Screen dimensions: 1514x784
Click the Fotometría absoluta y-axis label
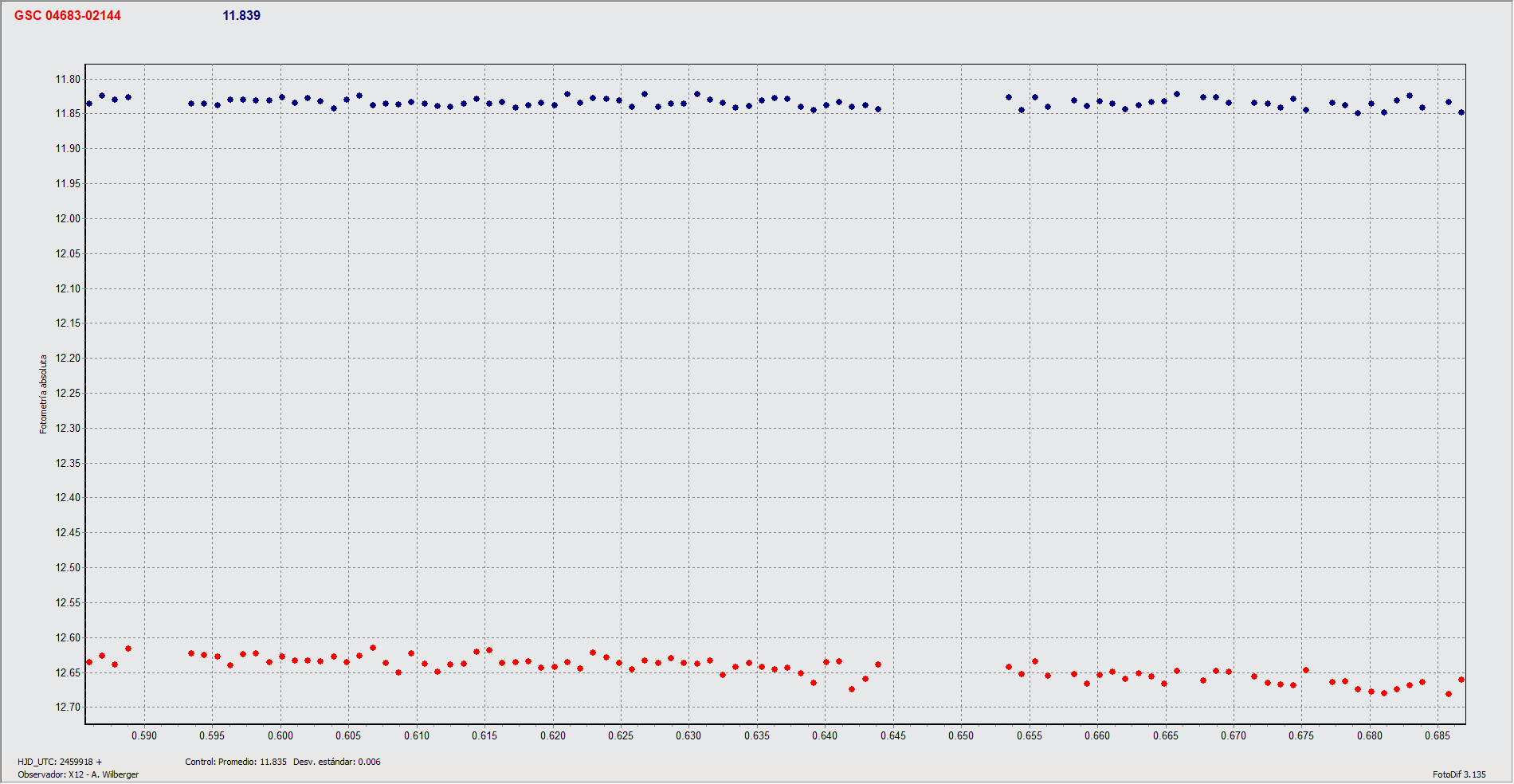[44, 394]
